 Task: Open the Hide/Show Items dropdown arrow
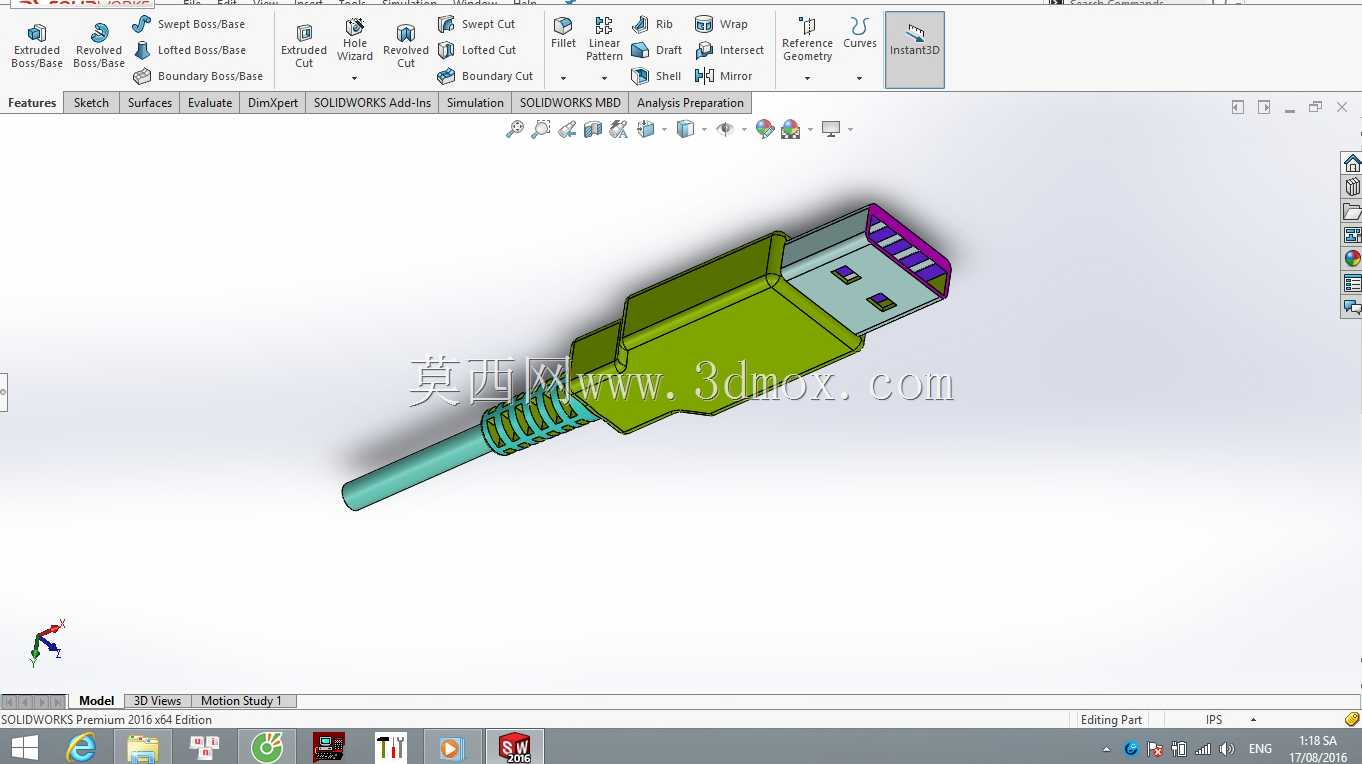pyautogui.click(x=744, y=129)
